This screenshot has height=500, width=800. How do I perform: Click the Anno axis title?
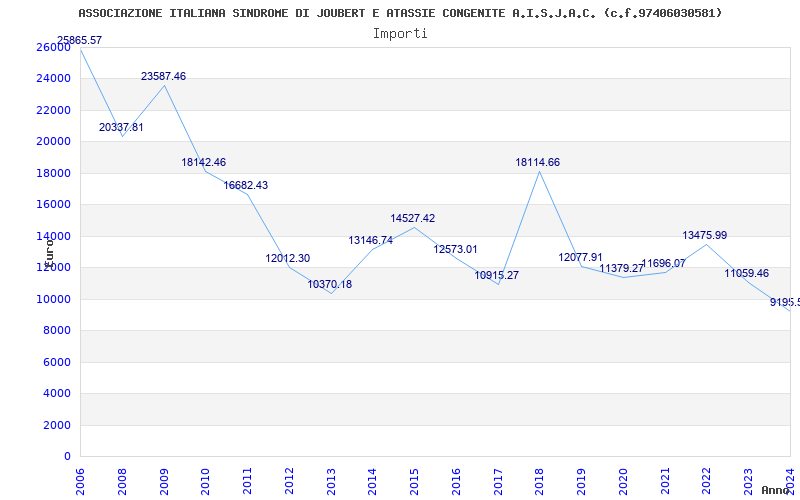(775, 490)
